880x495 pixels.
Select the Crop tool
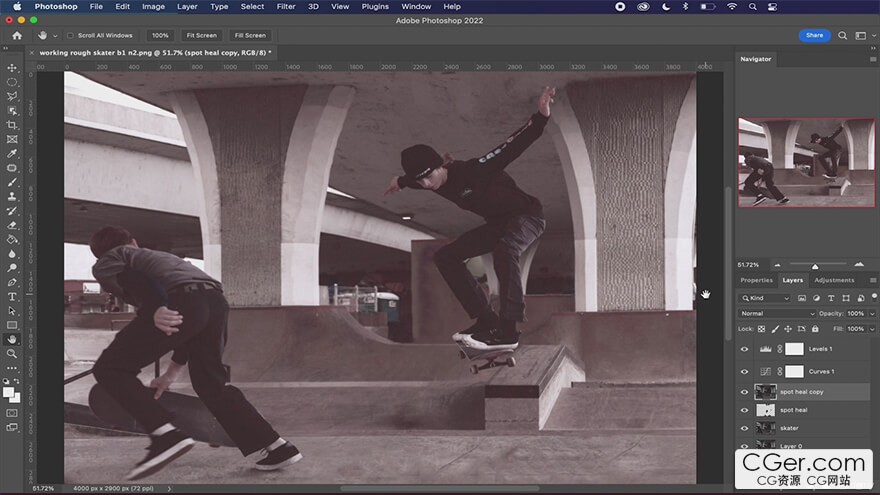[x=12, y=125]
